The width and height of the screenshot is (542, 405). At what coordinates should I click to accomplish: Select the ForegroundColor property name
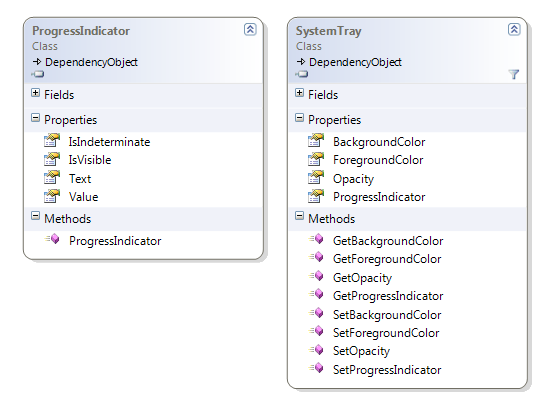pos(378,160)
